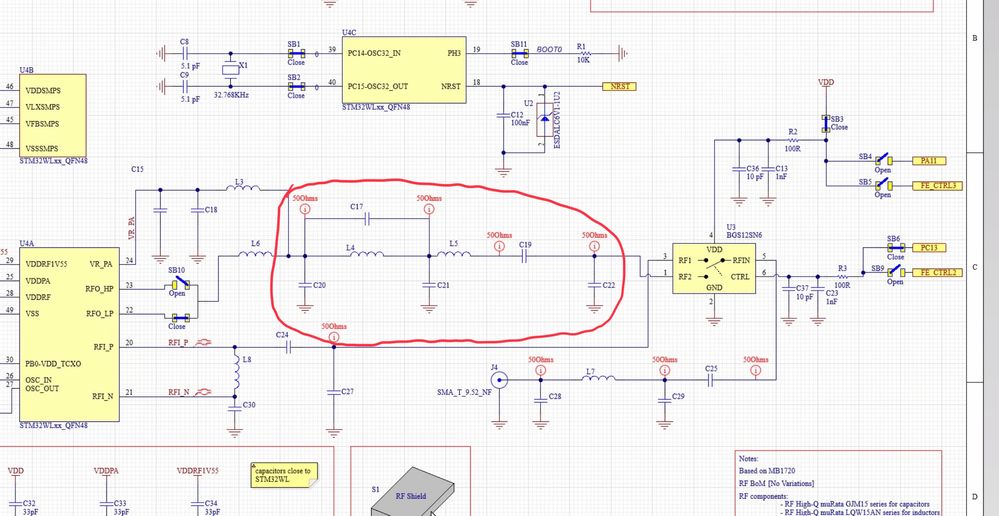This screenshot has width=999, height=516.
Task: Select capacitor C8 near the crystal
Action: pos(185,54)
